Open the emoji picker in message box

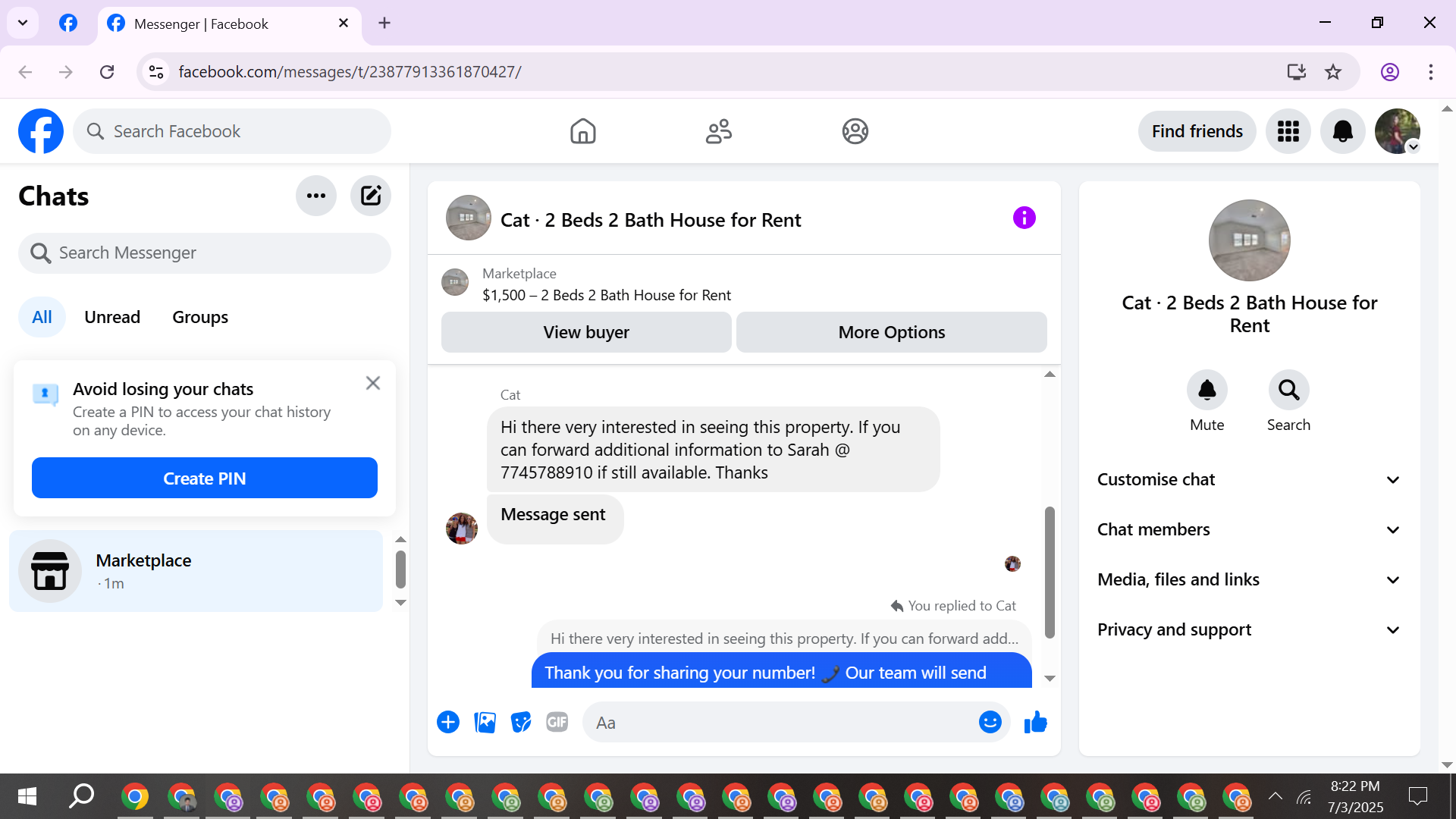[990, 723]
